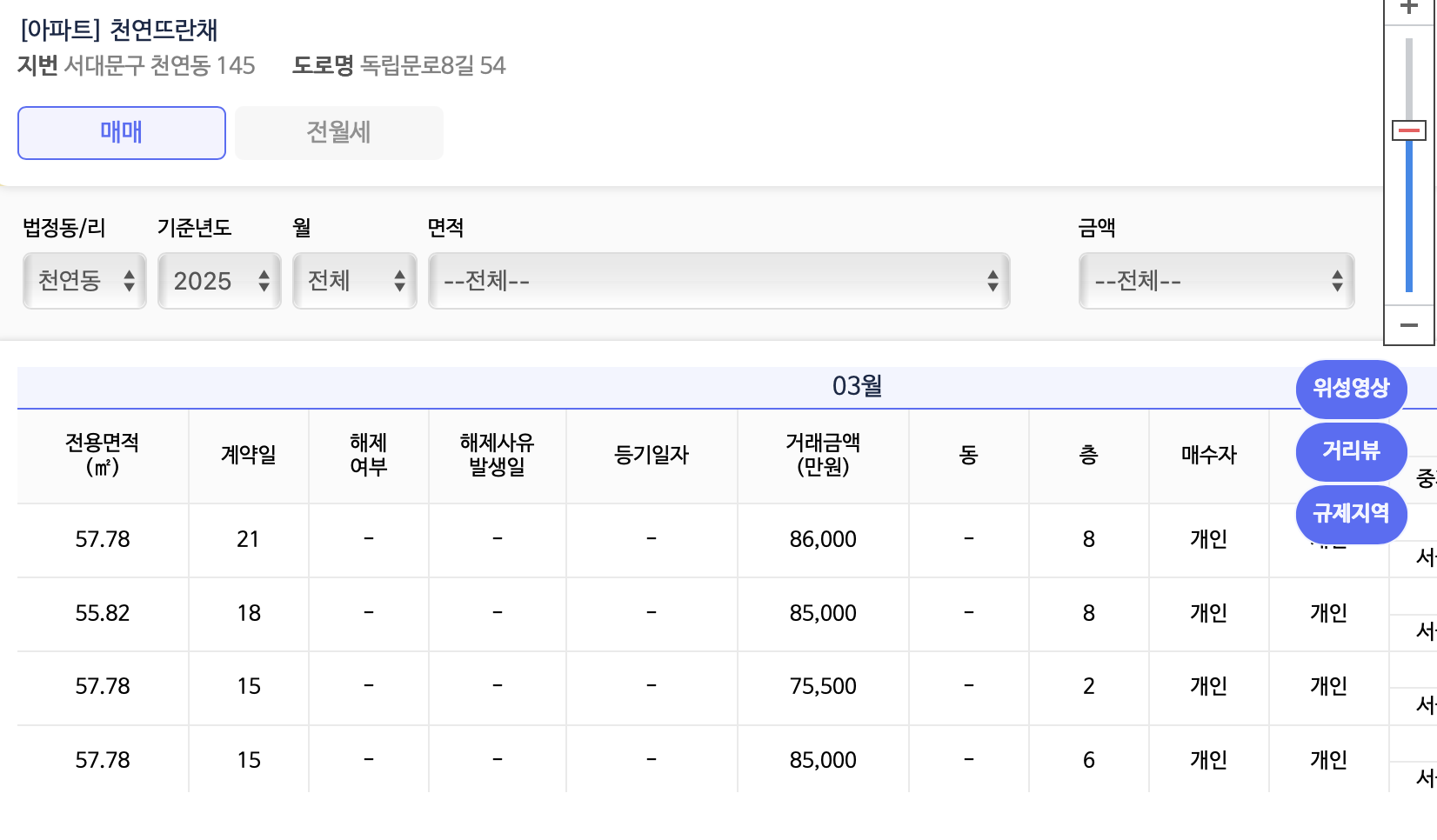Click the 86,000 price cell
The width and height of the screenshot is (1437, 840).
click(x=823, y=540)
